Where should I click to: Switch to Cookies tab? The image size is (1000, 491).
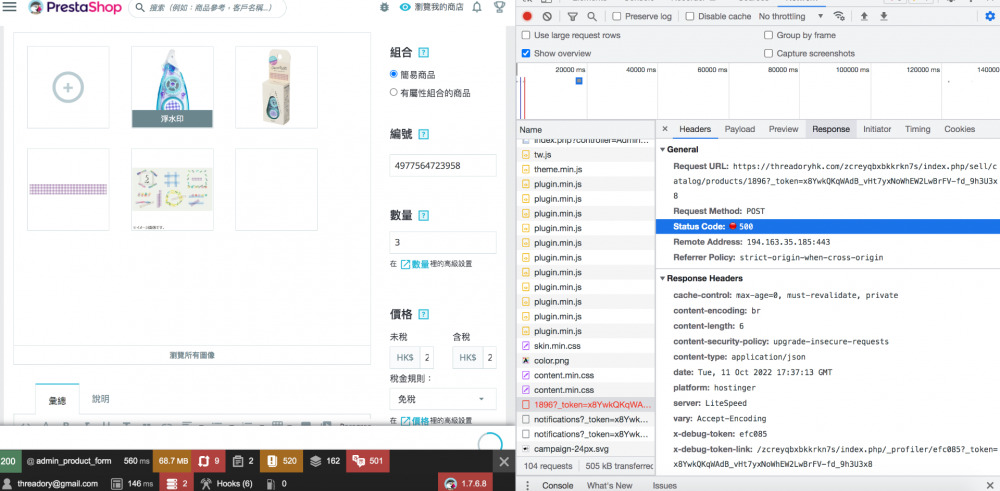point(959,129)
